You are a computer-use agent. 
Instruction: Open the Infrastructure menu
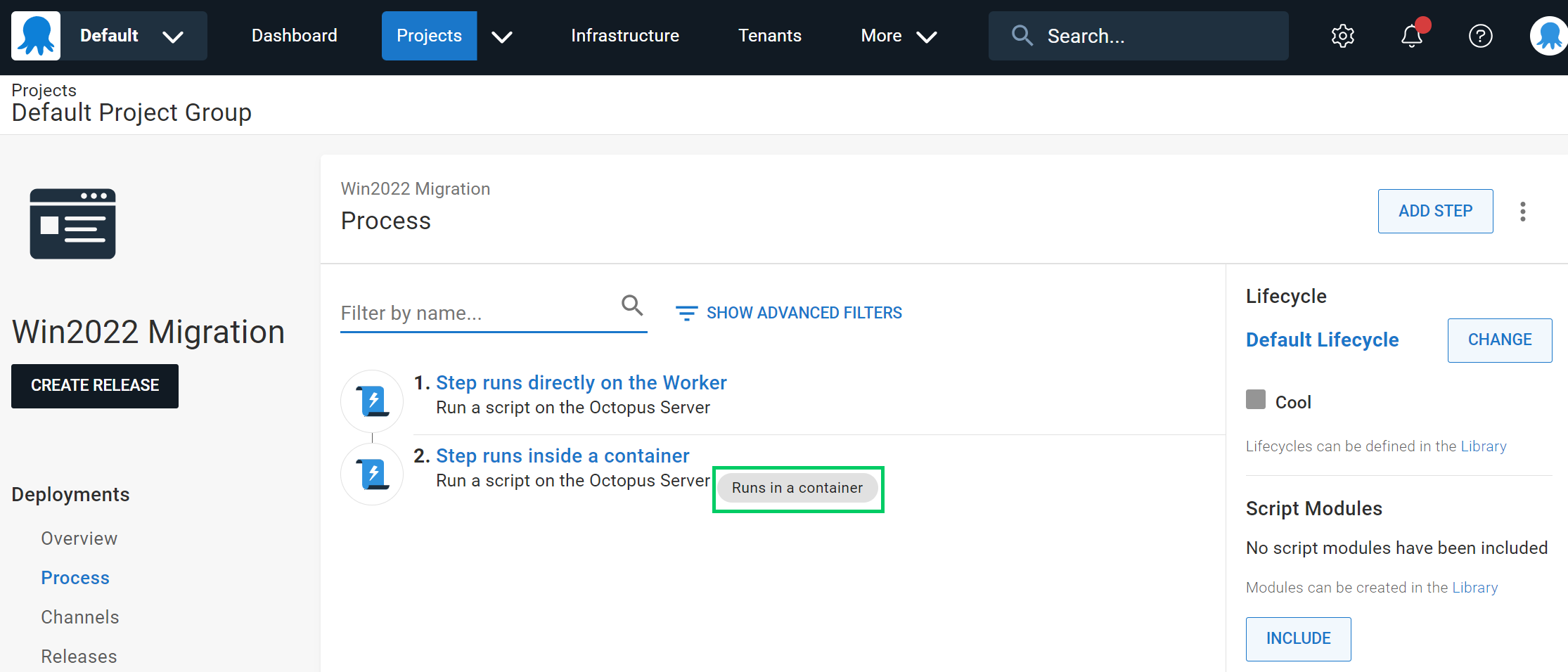pyautogui.click(x=625, y=36)
